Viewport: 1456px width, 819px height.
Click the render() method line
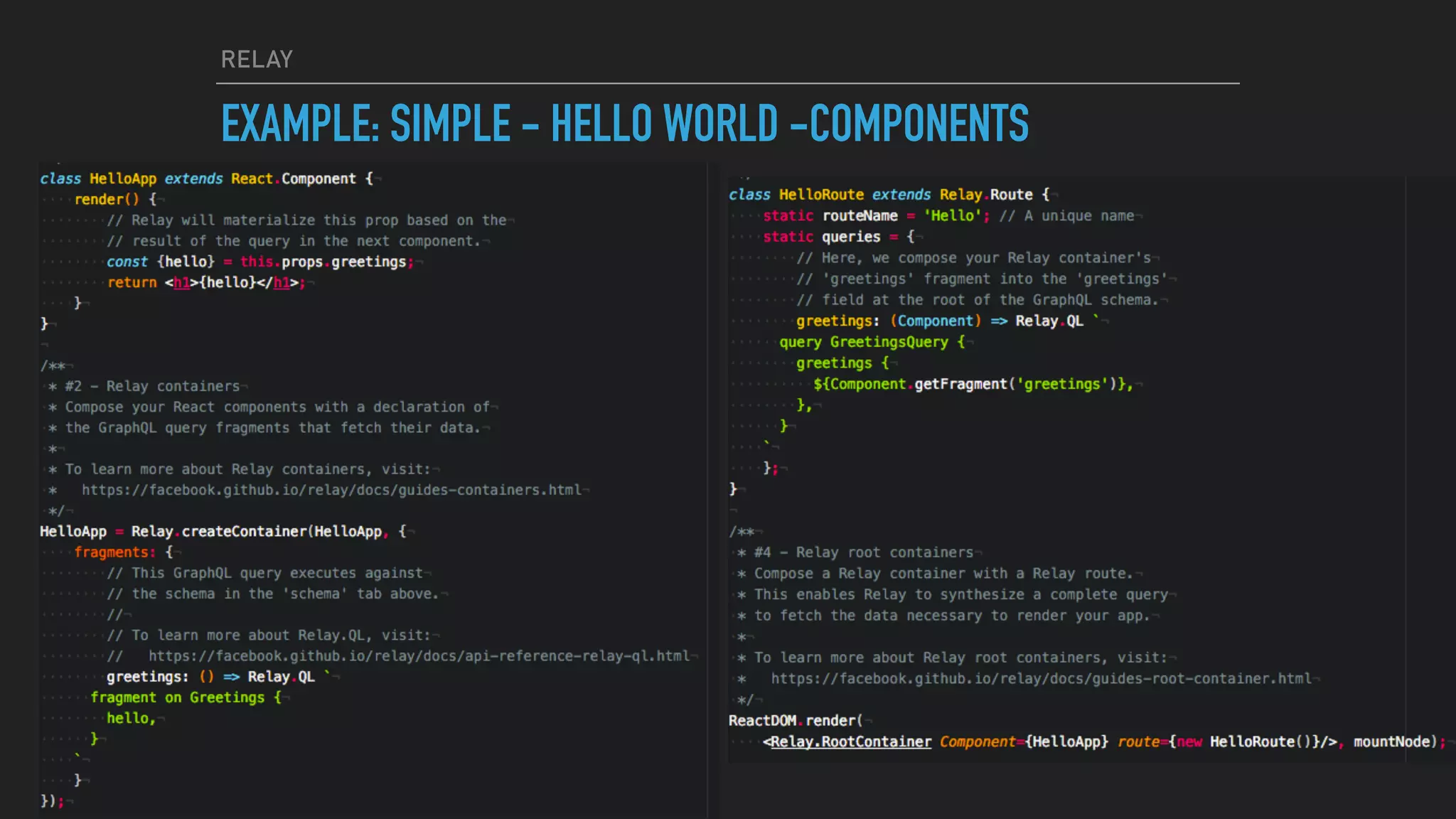pyautogui.click(x=114, y=199)
